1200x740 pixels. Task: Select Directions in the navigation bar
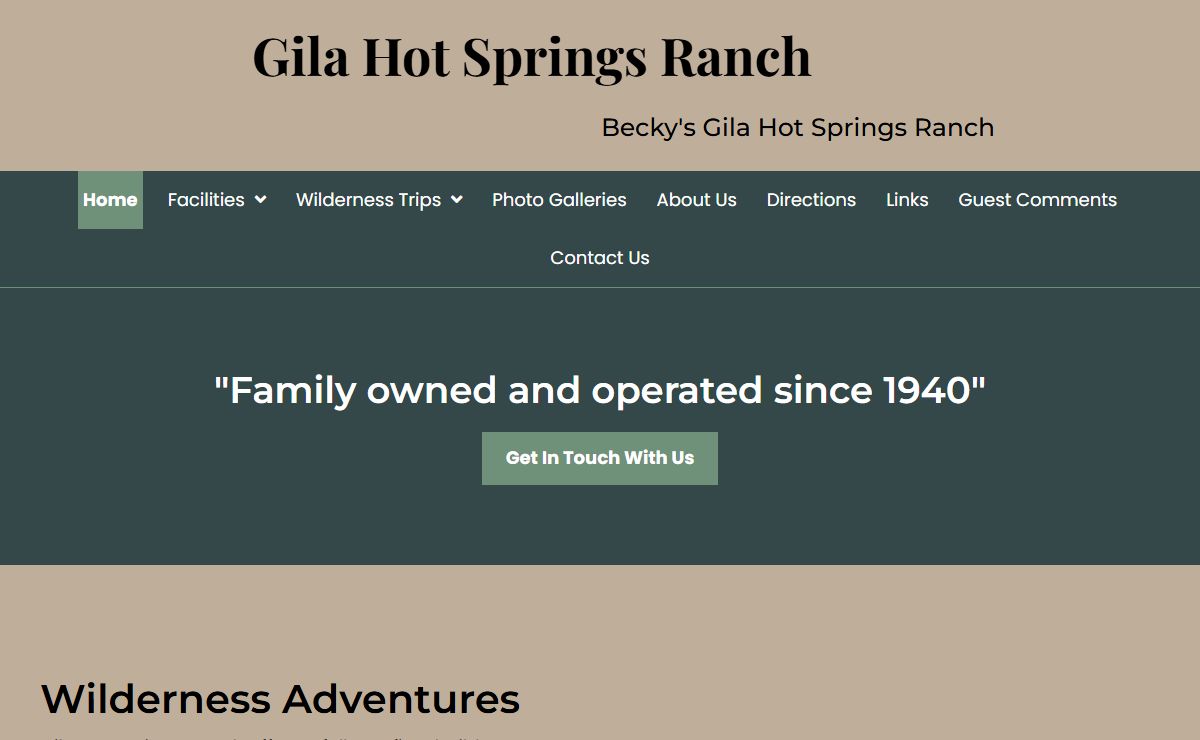[811, 200]
